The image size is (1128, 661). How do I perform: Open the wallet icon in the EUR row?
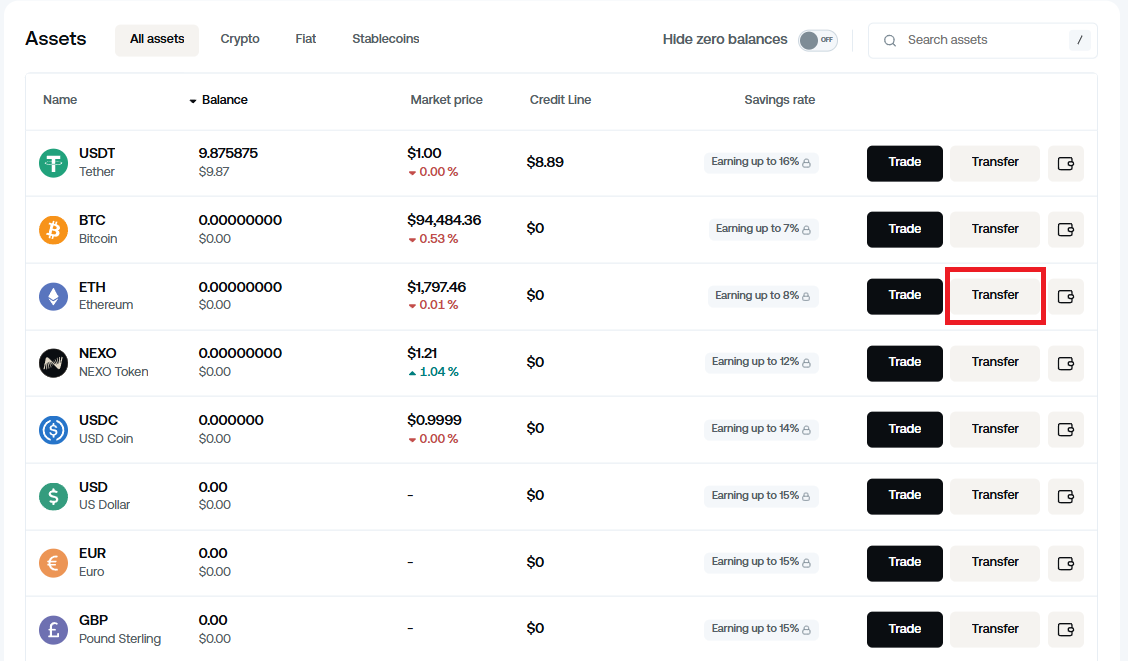click(x=1065, y=563)
